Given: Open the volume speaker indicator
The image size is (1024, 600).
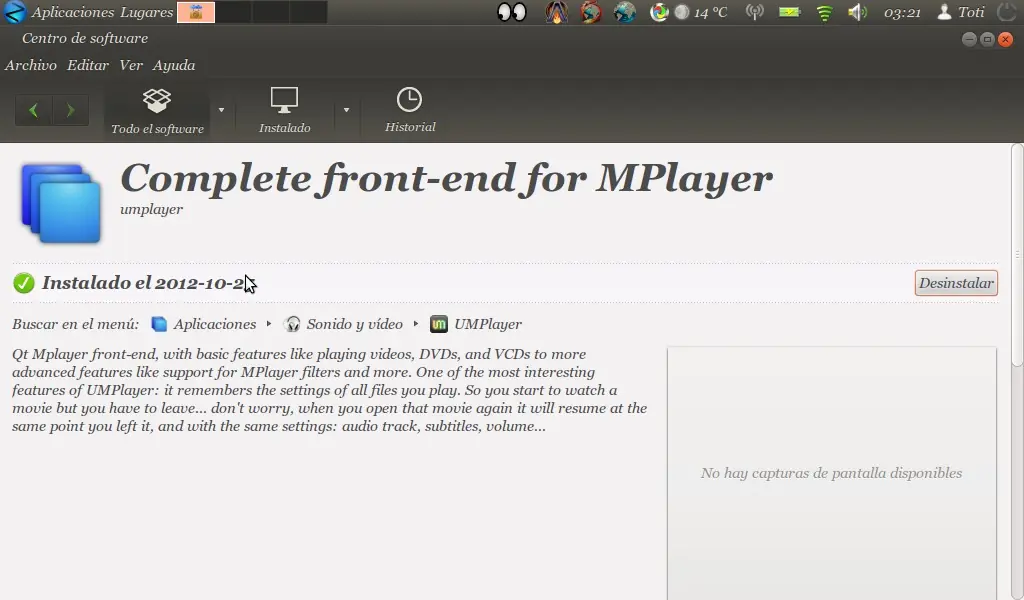Looking at the screenshot, I should click(x=857, y=12).
